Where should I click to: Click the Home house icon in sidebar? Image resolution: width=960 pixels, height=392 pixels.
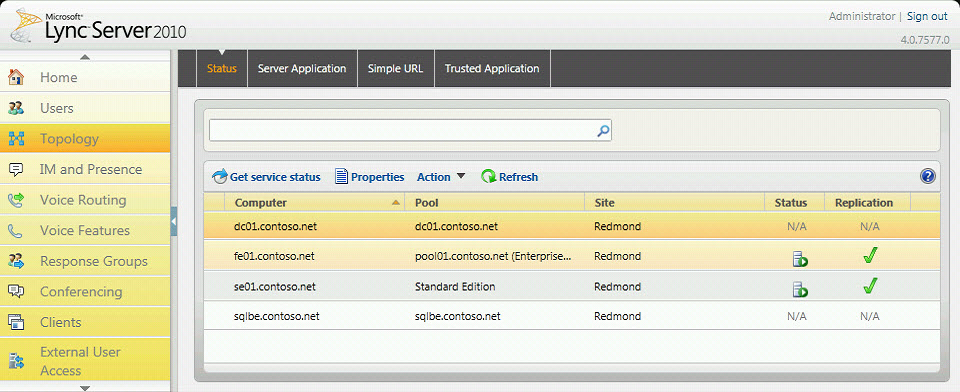tap(16, 77)
